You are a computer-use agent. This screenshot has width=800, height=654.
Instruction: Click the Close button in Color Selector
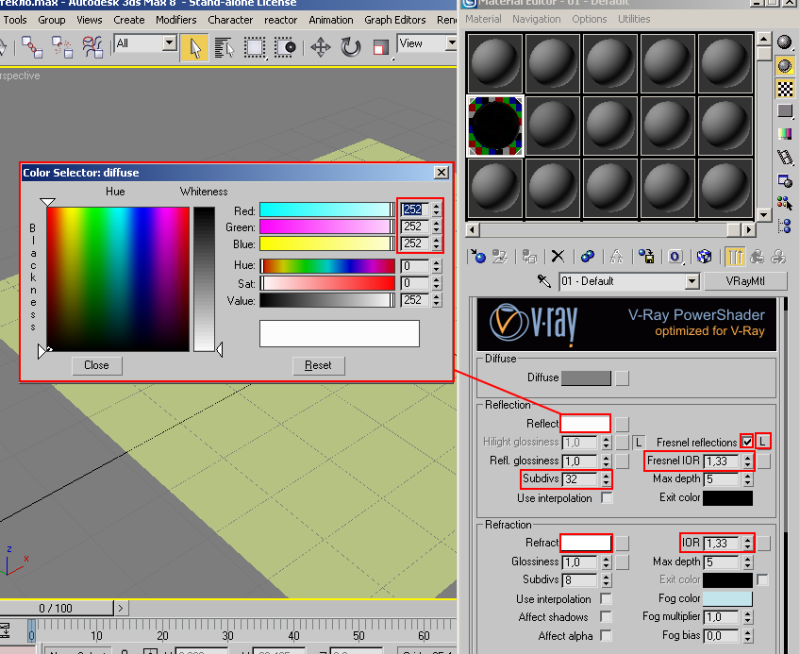click(96, 365)
